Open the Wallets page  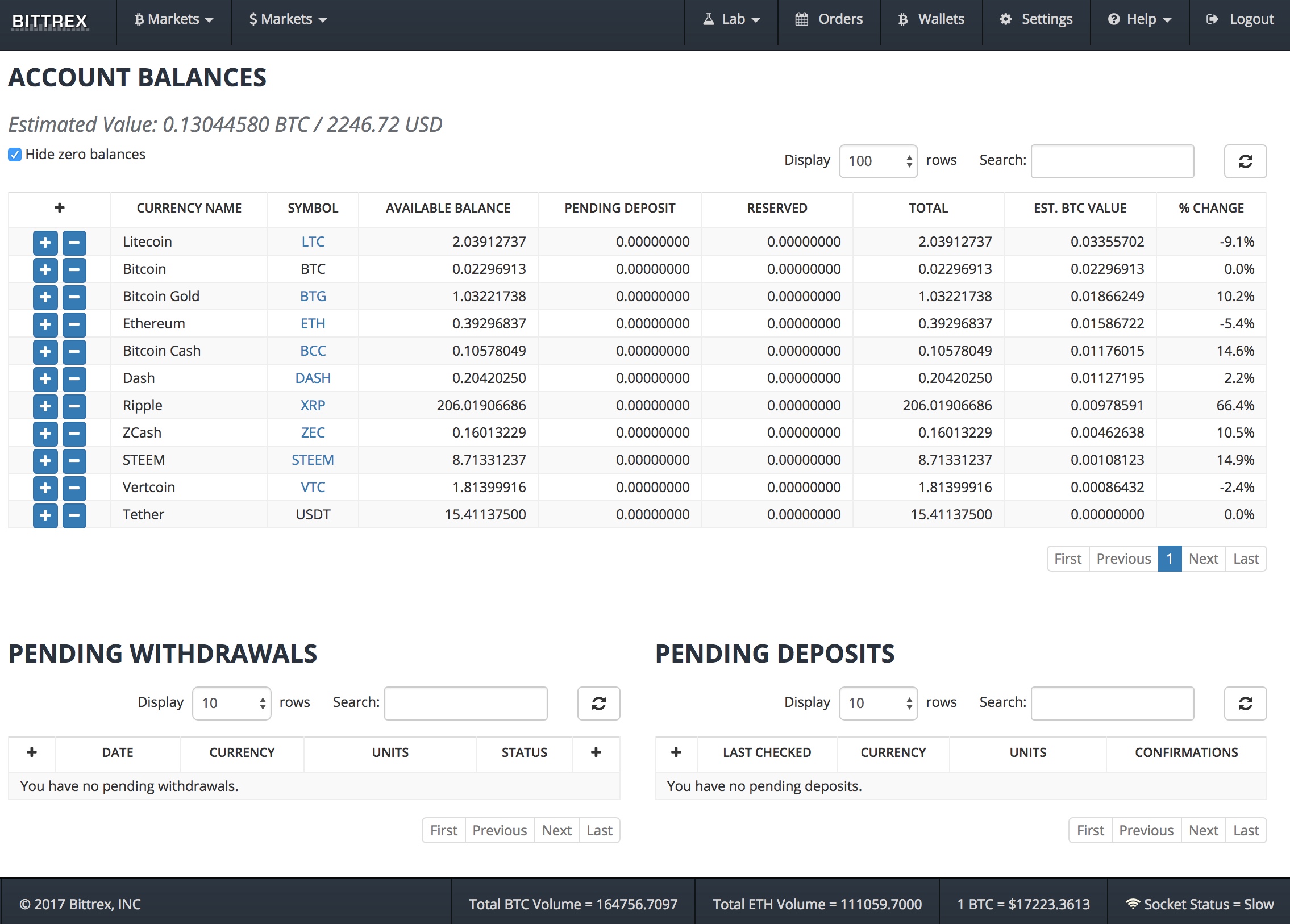pos(931,19)
